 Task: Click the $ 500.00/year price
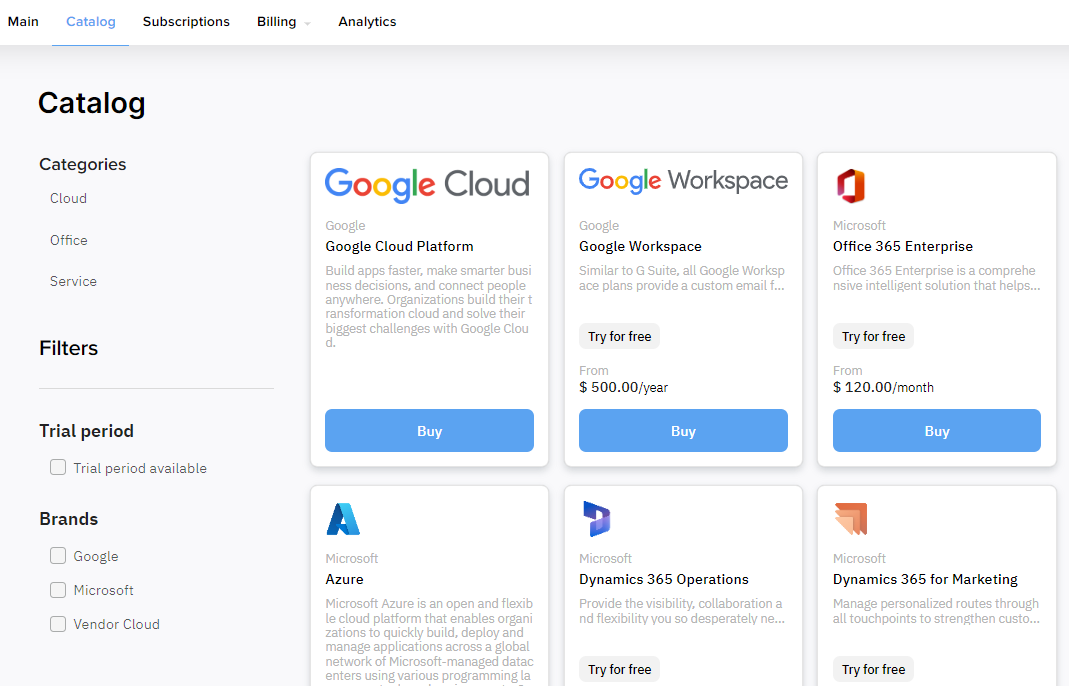(623, 387)
